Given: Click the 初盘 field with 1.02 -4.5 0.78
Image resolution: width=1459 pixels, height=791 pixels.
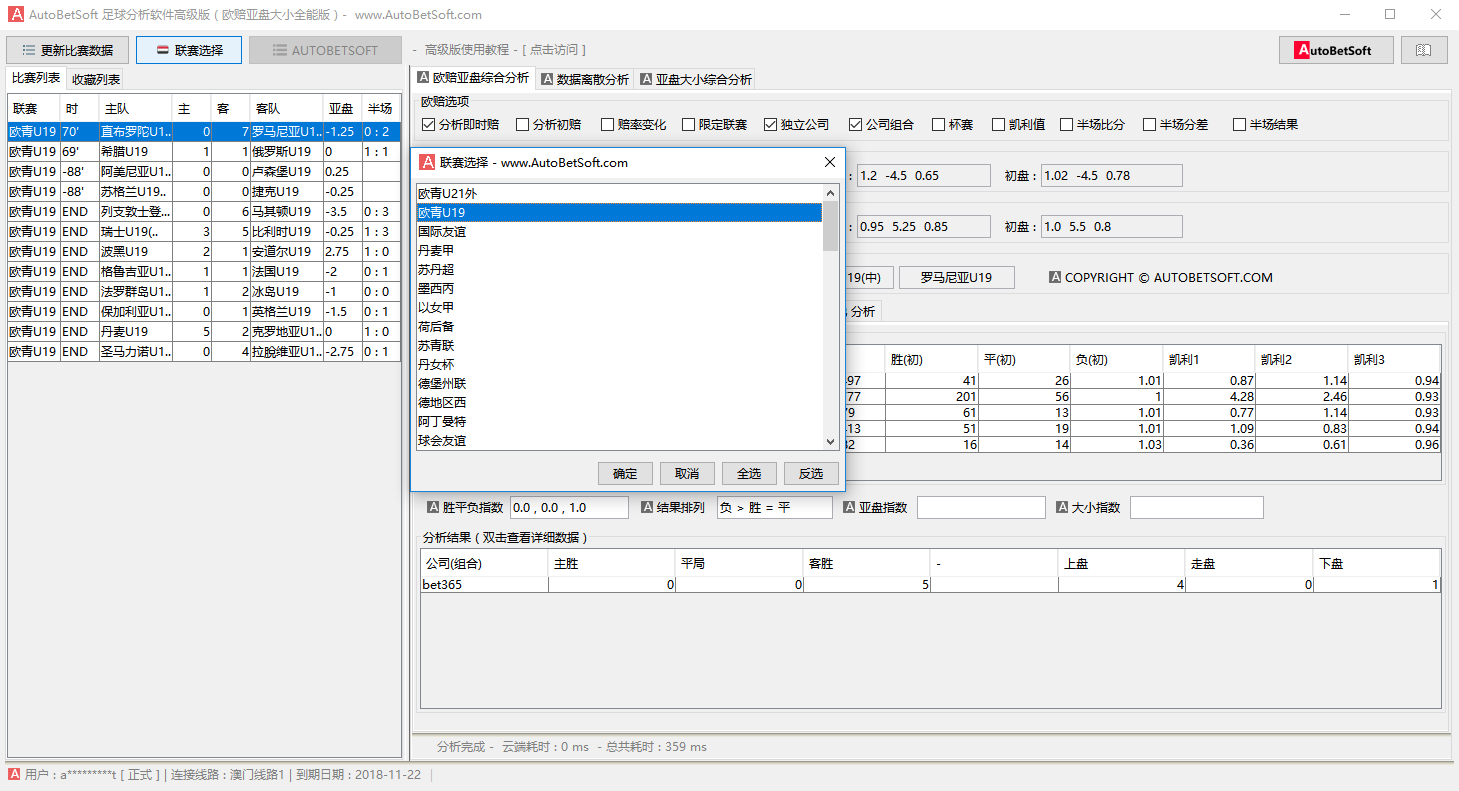Looking at the screenshot, I should point(1111,176).
